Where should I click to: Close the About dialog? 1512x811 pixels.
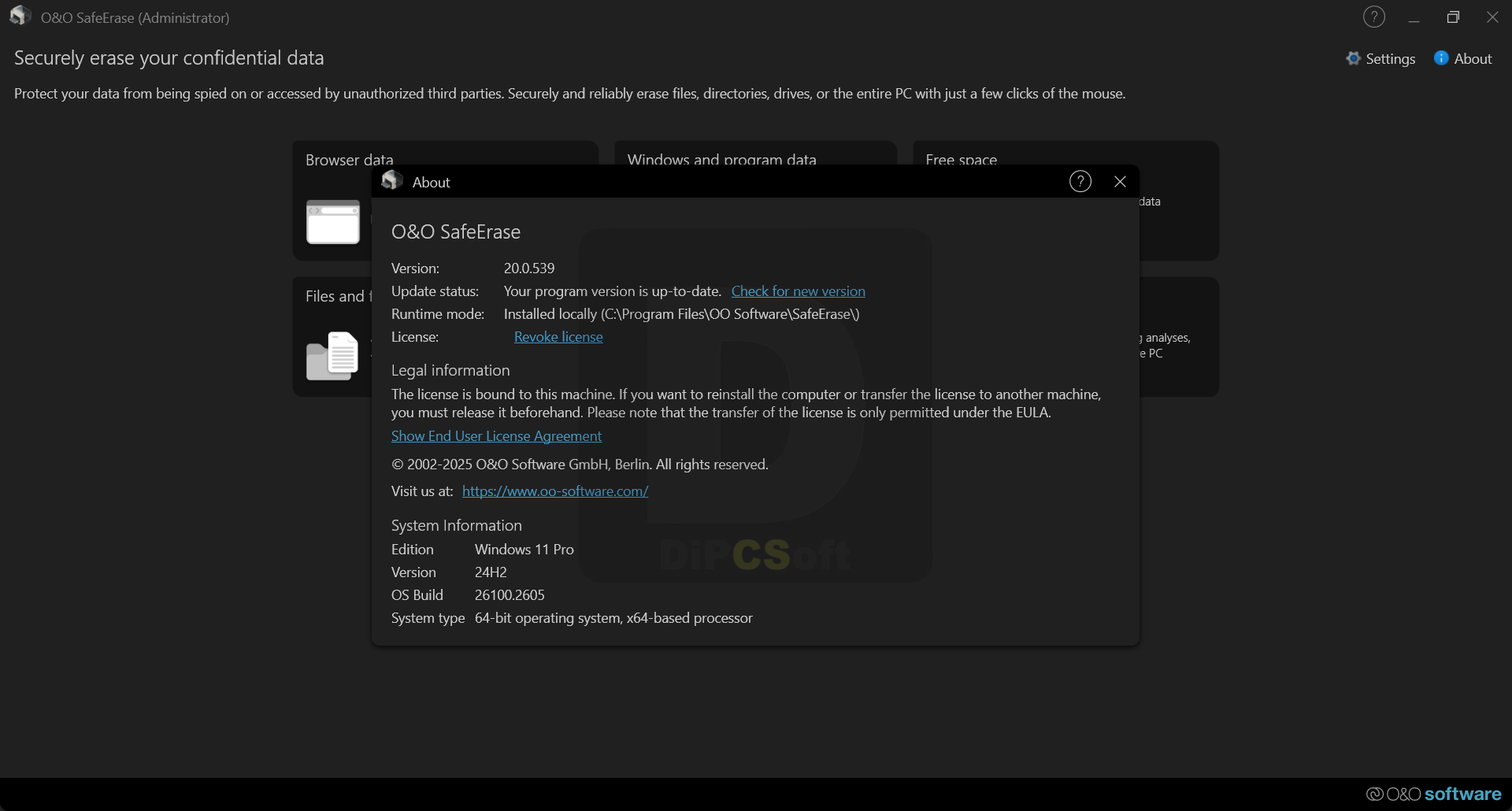pos(1120,182)
